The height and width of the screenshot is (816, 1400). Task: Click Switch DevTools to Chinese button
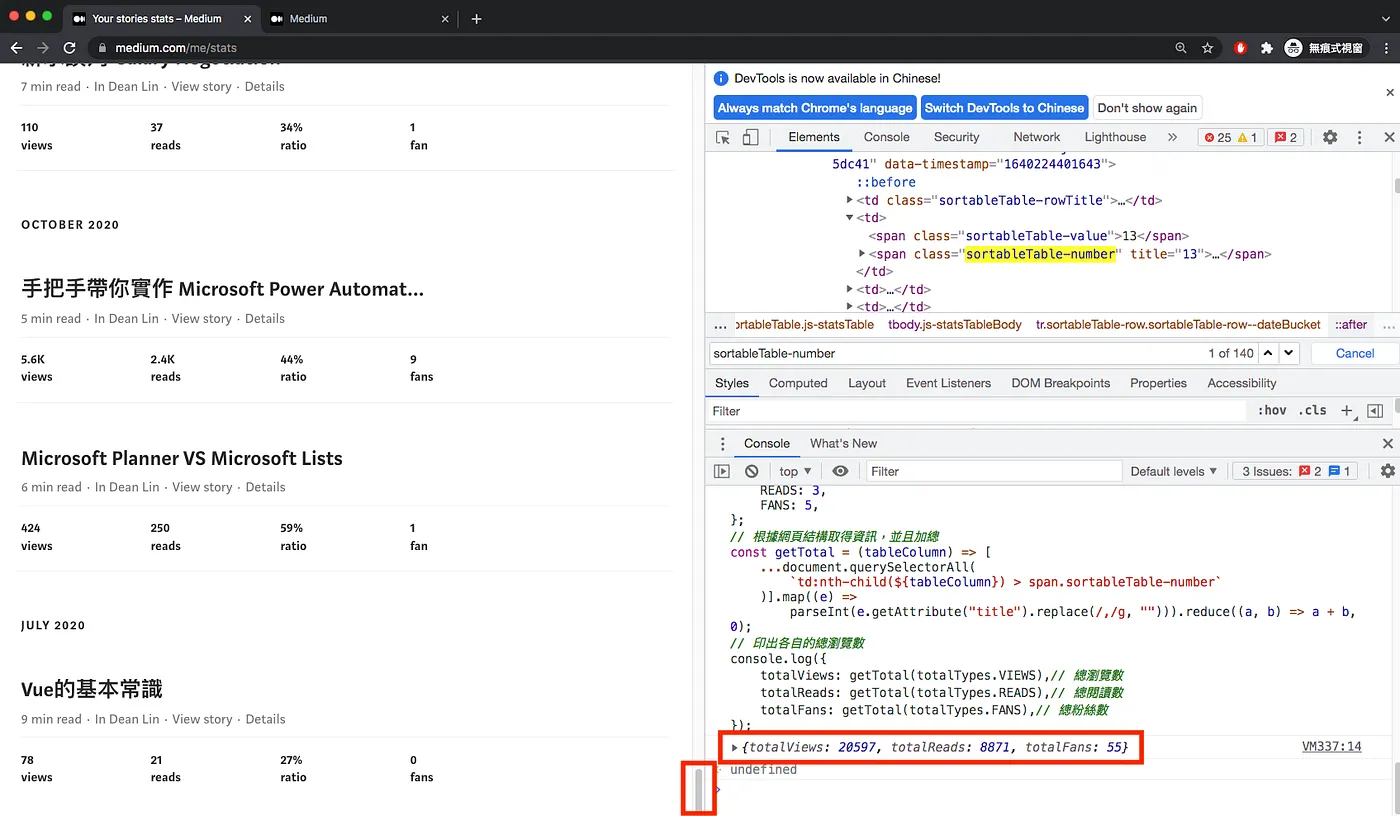point(1004,108)
